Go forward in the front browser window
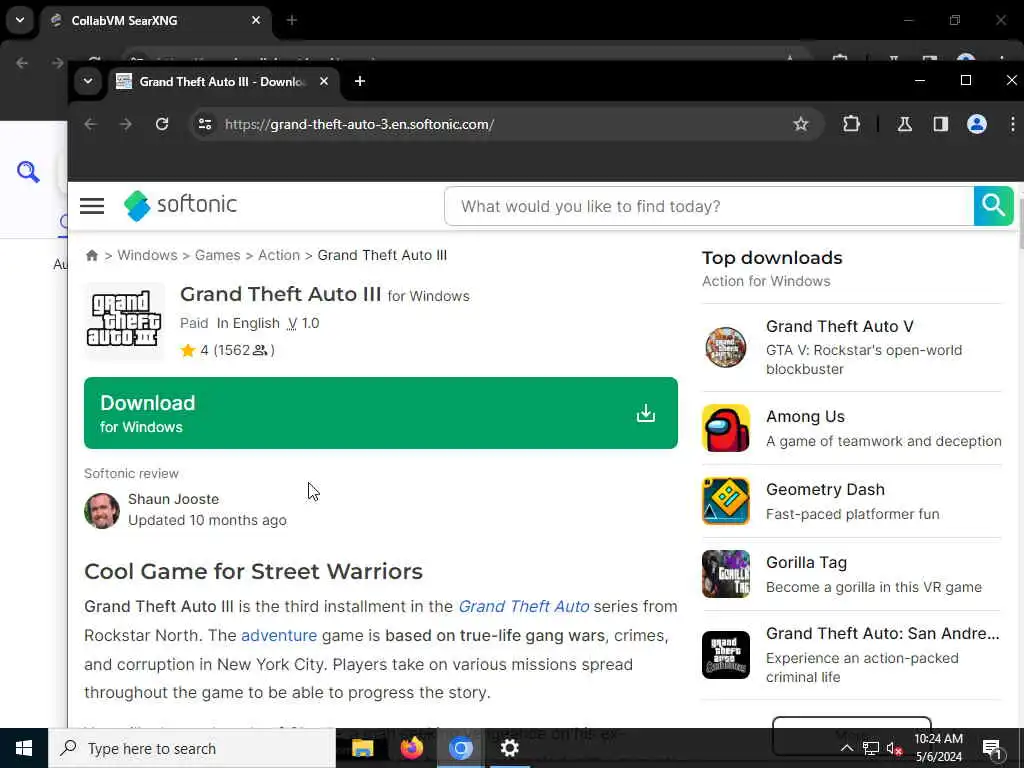The image size is (1024, 768). [x=126, y=124]
